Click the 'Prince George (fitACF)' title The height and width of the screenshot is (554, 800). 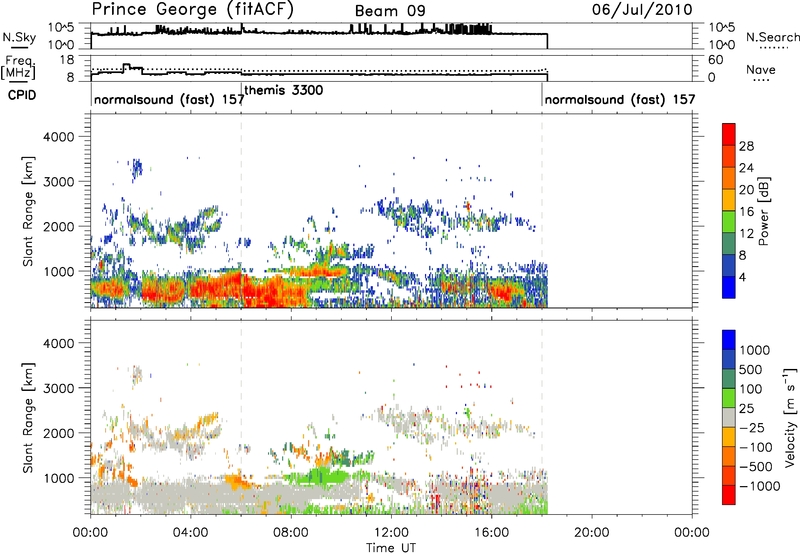click(x=192, y=10)
